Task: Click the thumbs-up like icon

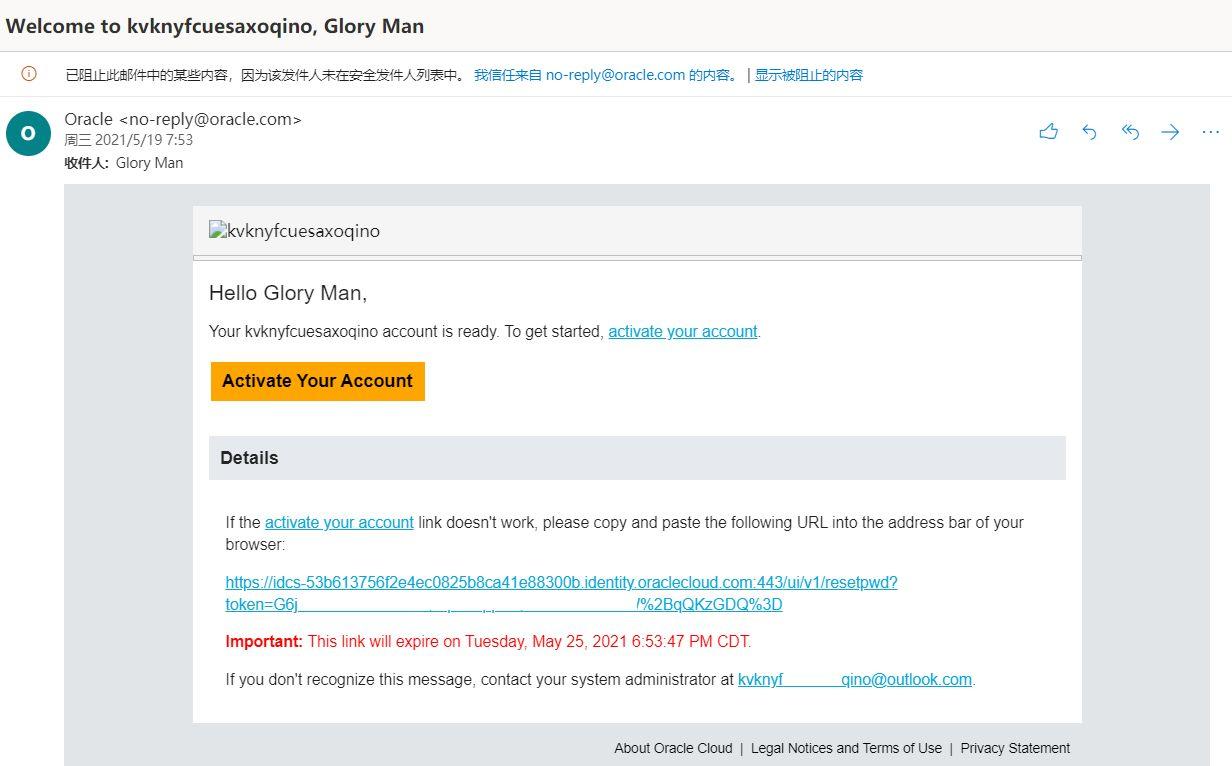Action: 1048,132
